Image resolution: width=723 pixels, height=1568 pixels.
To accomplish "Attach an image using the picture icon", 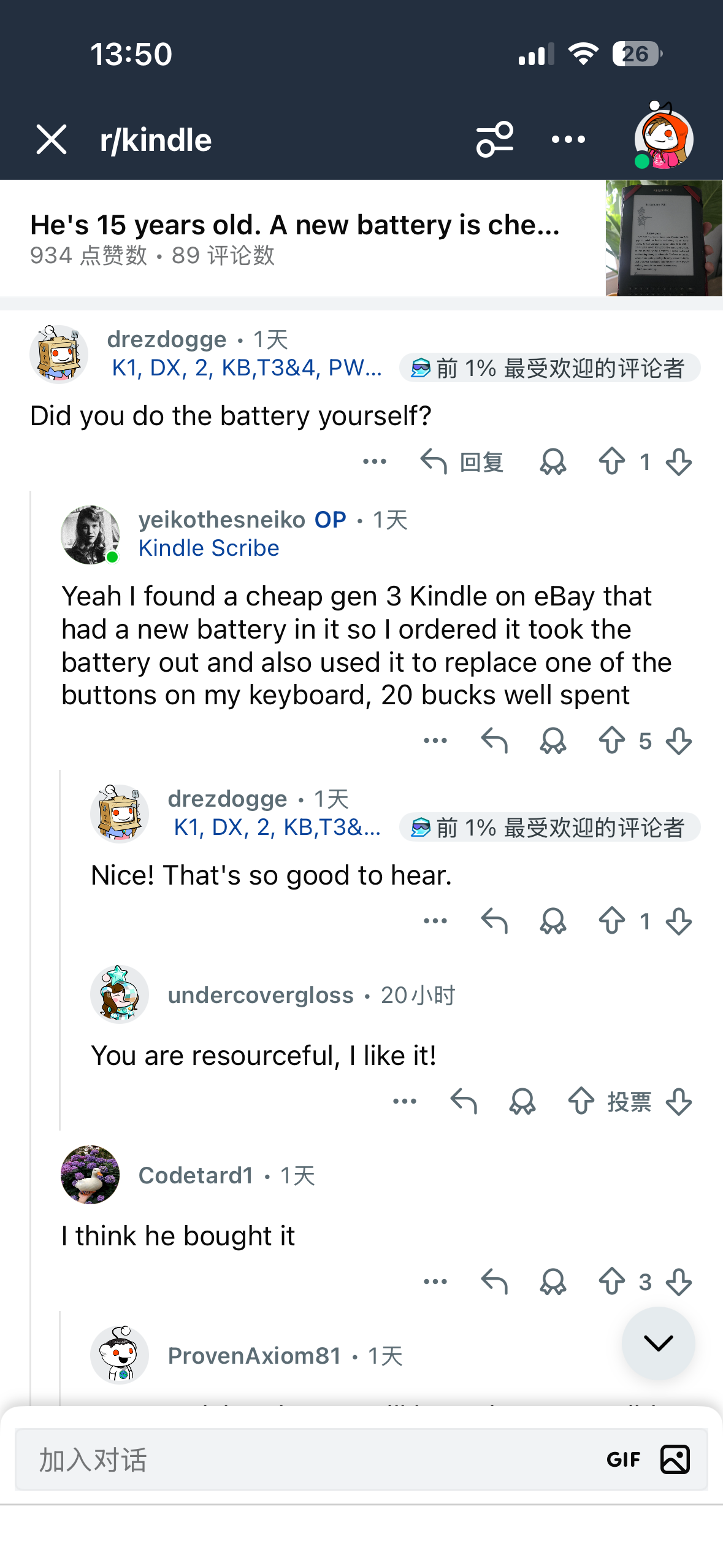I will point(675,1460).
